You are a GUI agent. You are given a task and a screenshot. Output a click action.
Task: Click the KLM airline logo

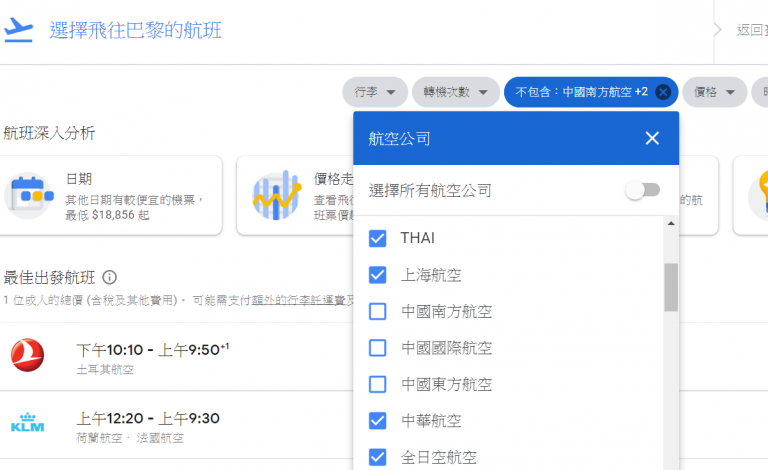(x=27, y=423)
